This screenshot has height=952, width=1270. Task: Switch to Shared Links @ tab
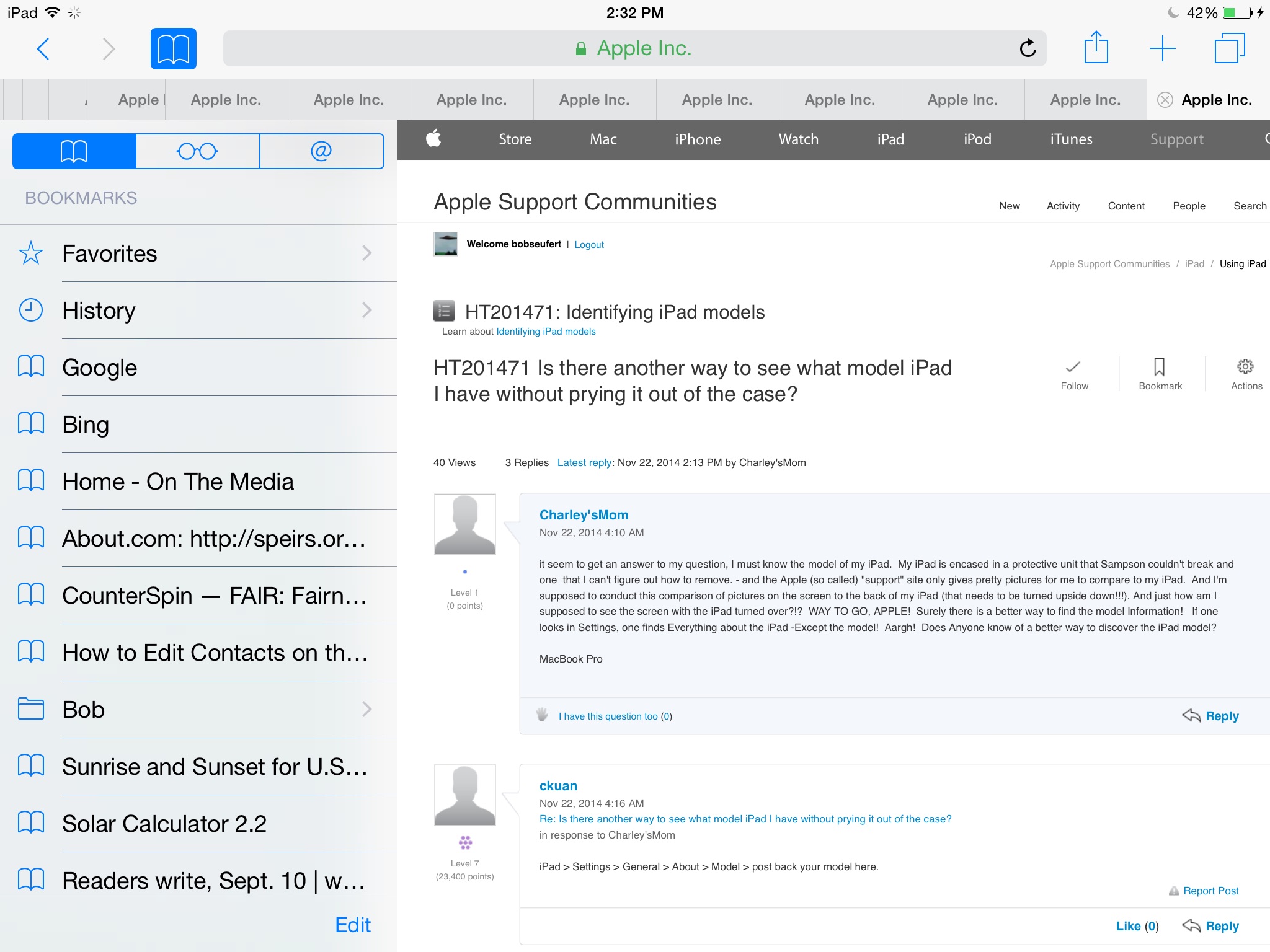click(x=321, y=151)
